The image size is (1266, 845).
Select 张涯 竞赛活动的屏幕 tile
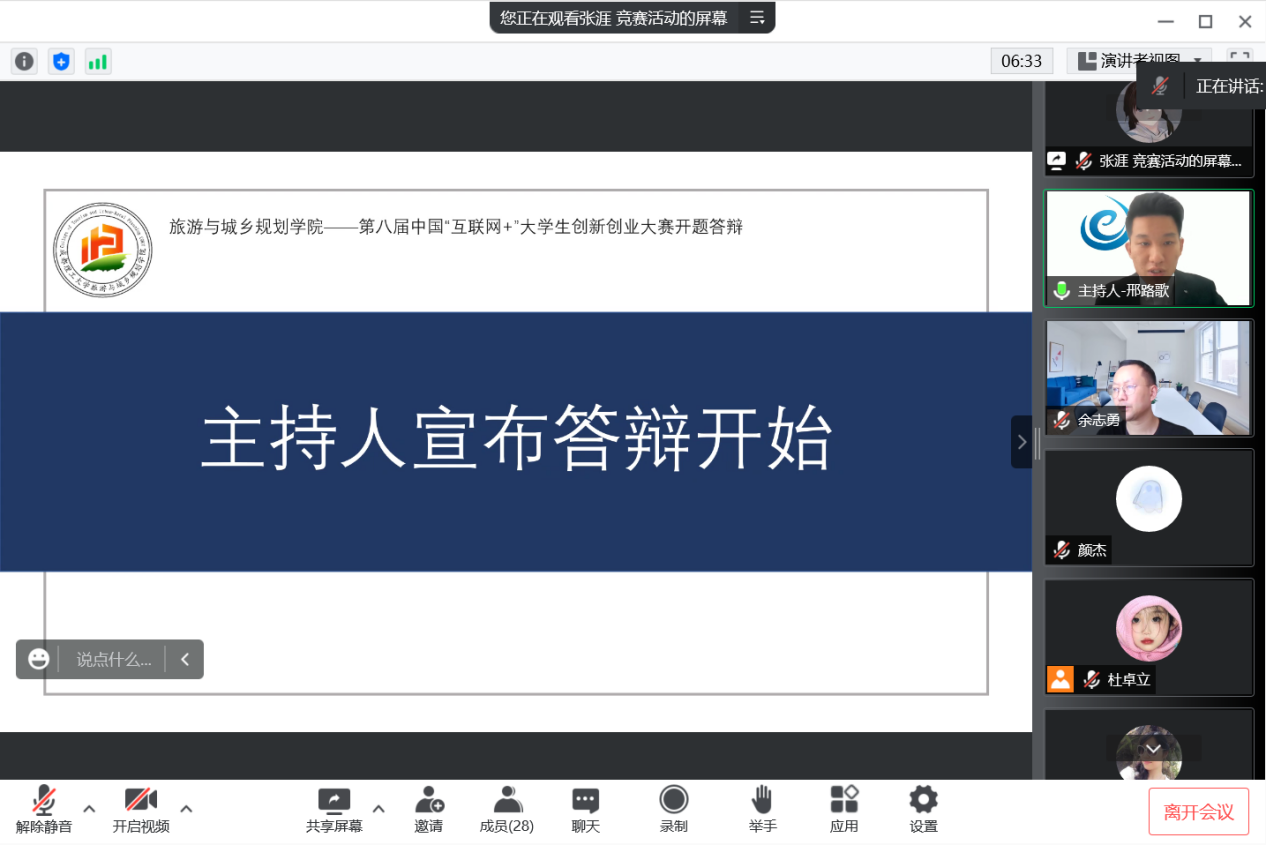[1149, 128]
